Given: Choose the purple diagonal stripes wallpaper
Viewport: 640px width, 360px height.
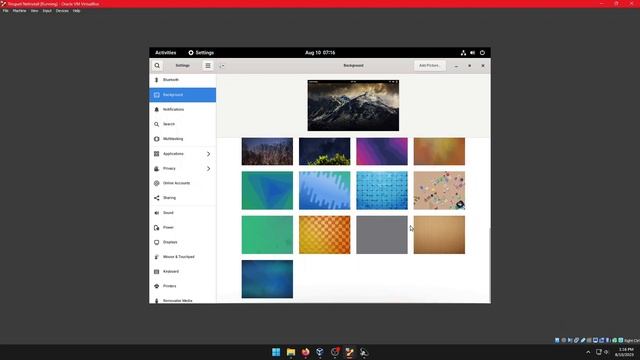Looking at the screenshot, I should click(382, 151).
